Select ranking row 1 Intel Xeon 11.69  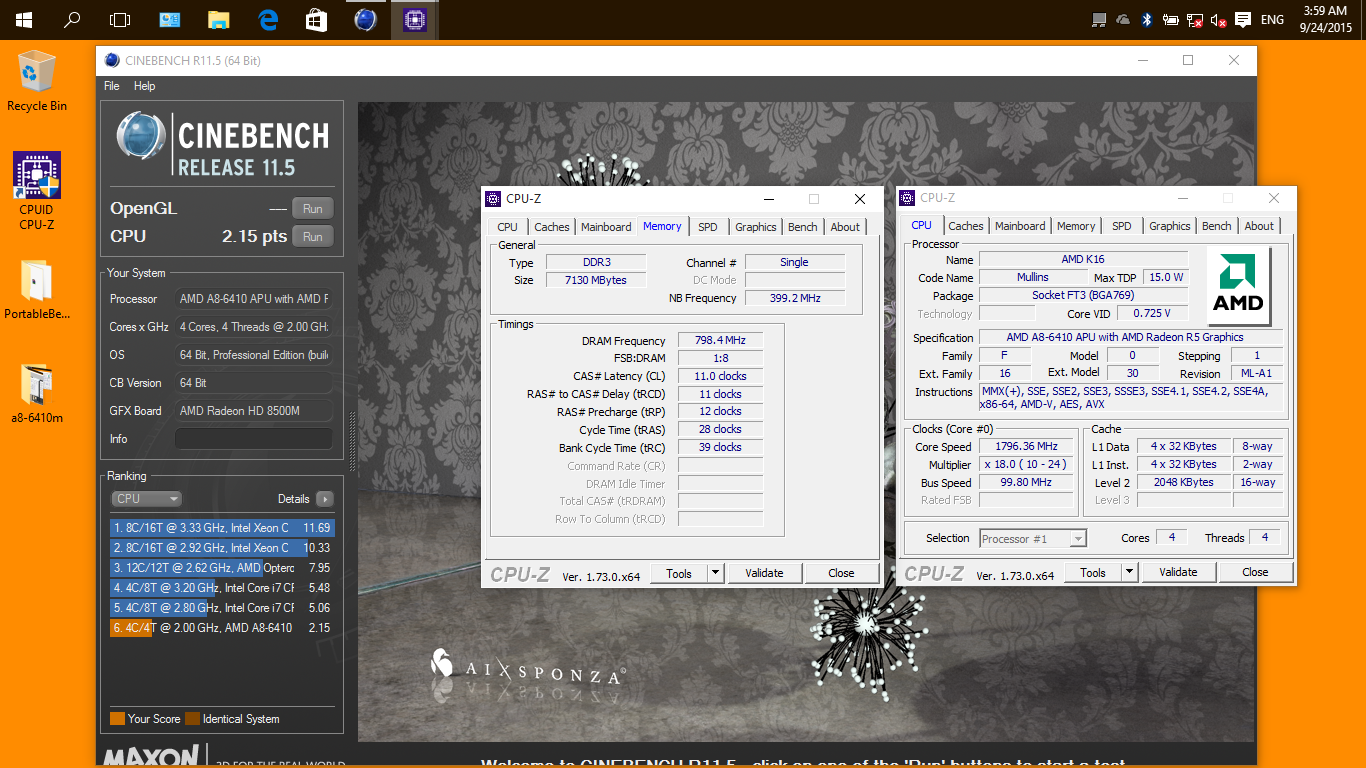click(x=221, y=528)
